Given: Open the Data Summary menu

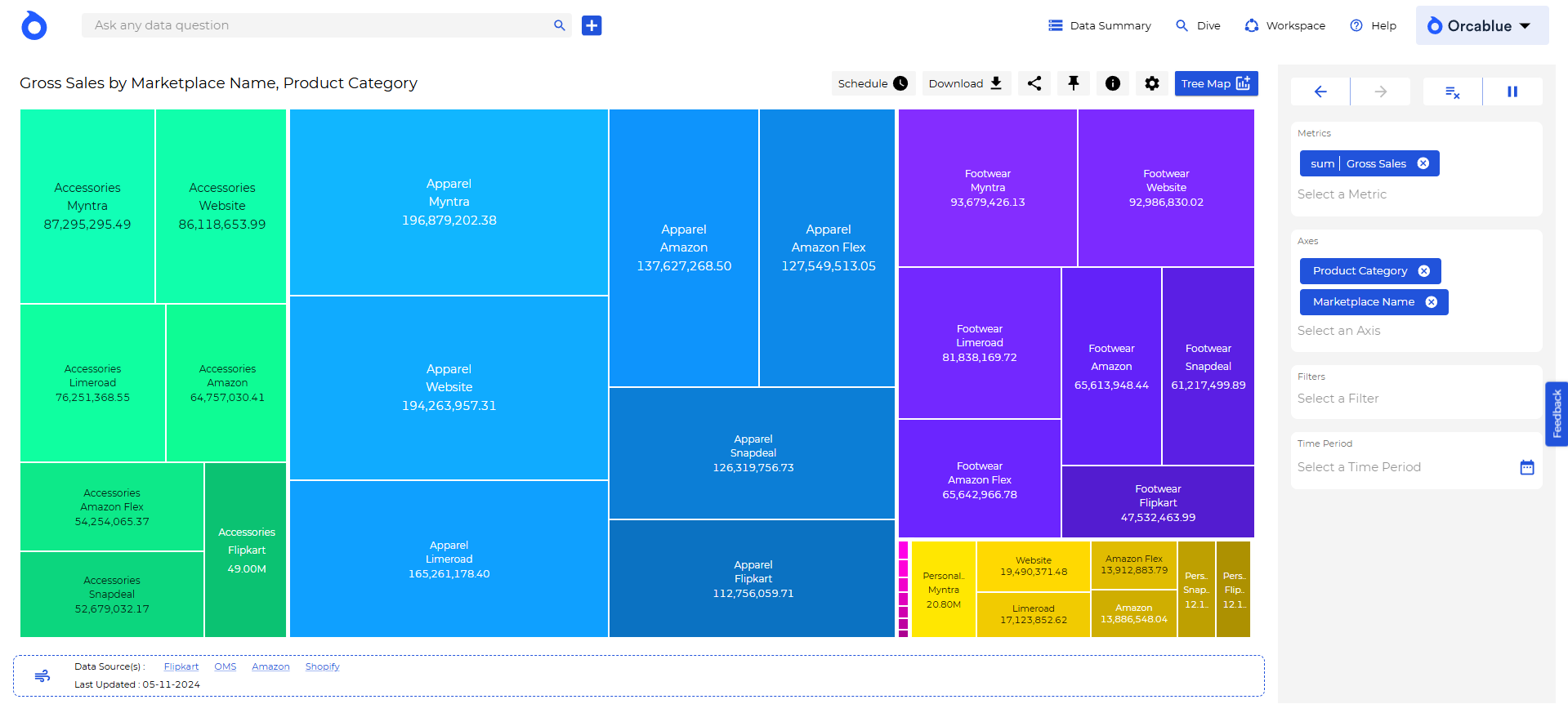Looking at the screenshot, I should pos(1100,25).
